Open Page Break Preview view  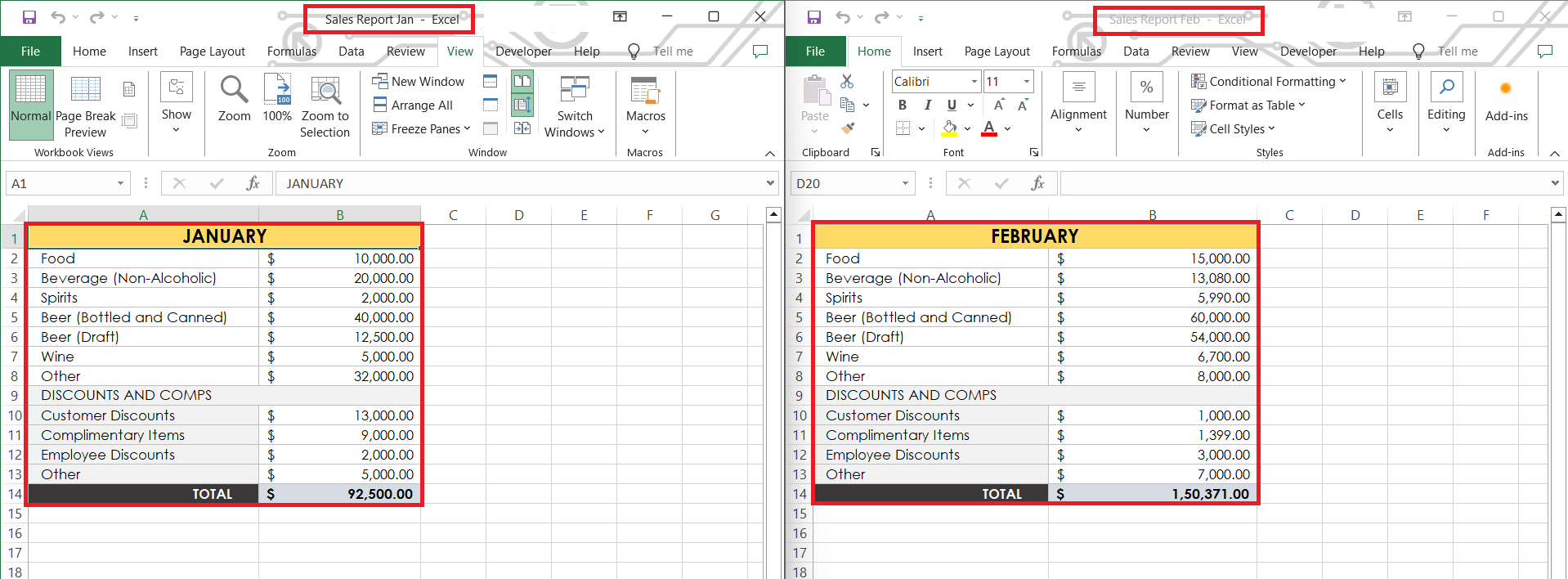click(85, 106)
